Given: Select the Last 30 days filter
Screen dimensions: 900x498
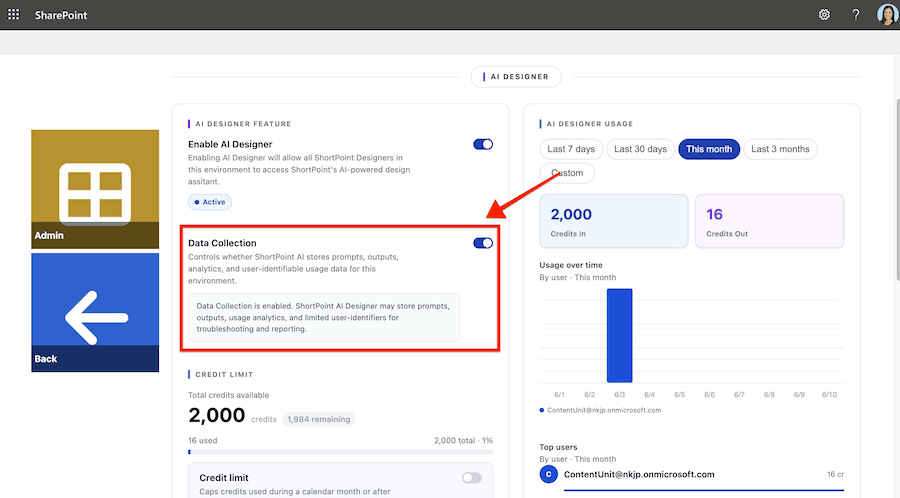Looking at the screenshot, I should click(641, 149).
